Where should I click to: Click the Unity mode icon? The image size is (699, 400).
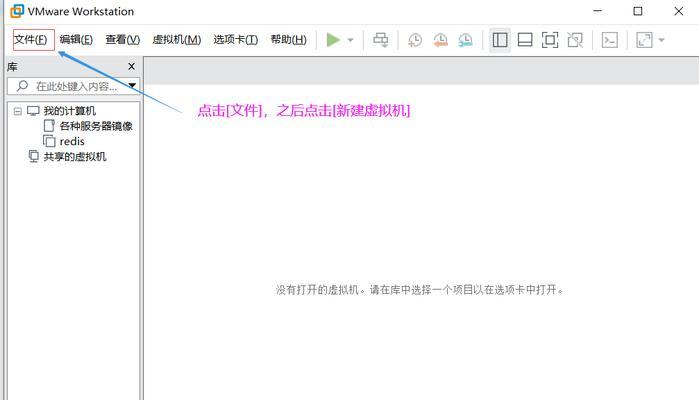575,40
